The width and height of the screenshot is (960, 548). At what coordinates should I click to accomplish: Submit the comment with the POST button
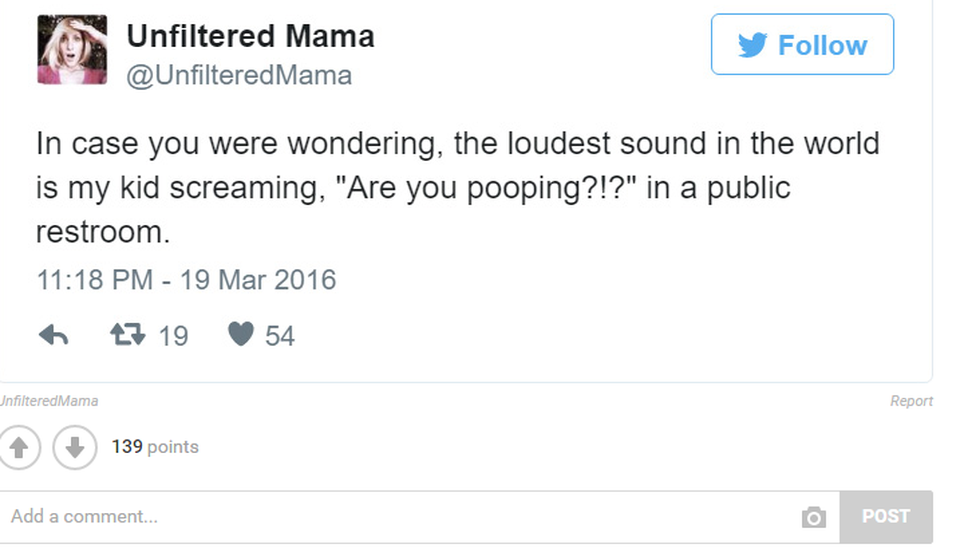pos(885,516)
